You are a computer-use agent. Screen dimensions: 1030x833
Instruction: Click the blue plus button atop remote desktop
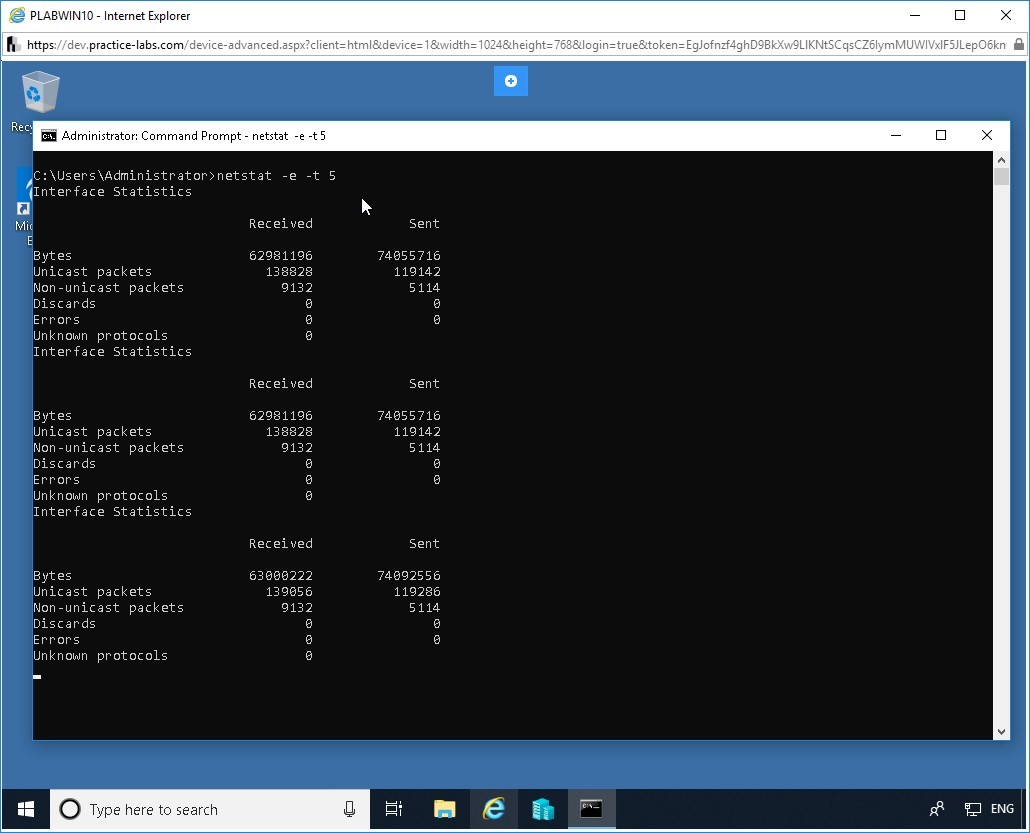511,81
